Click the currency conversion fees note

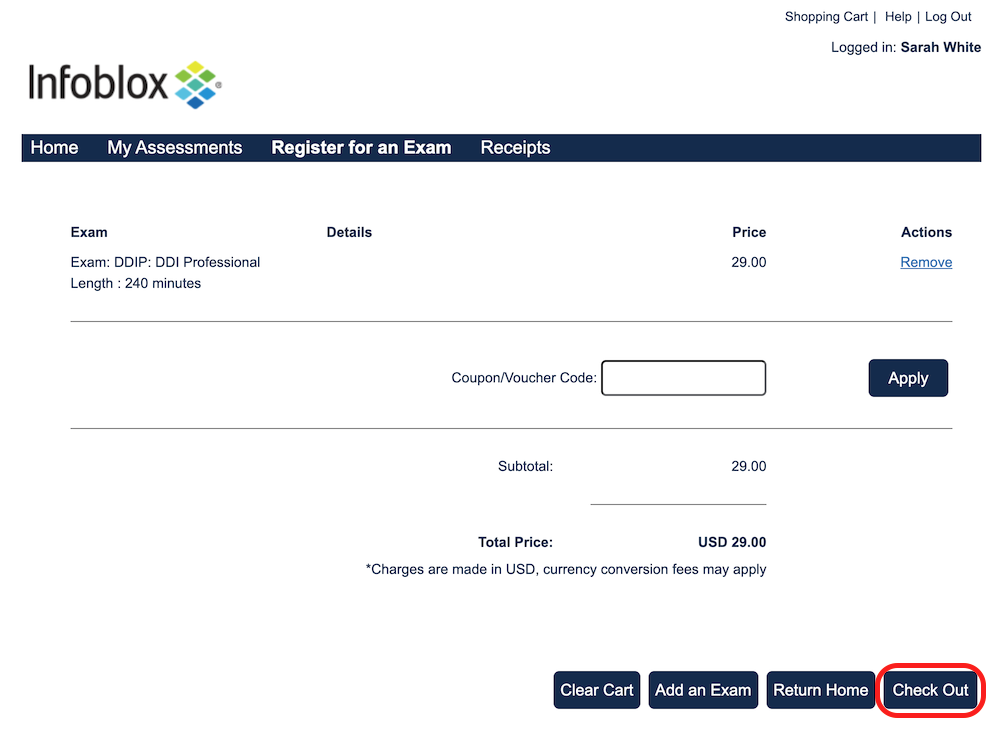(x=566, y=569)
